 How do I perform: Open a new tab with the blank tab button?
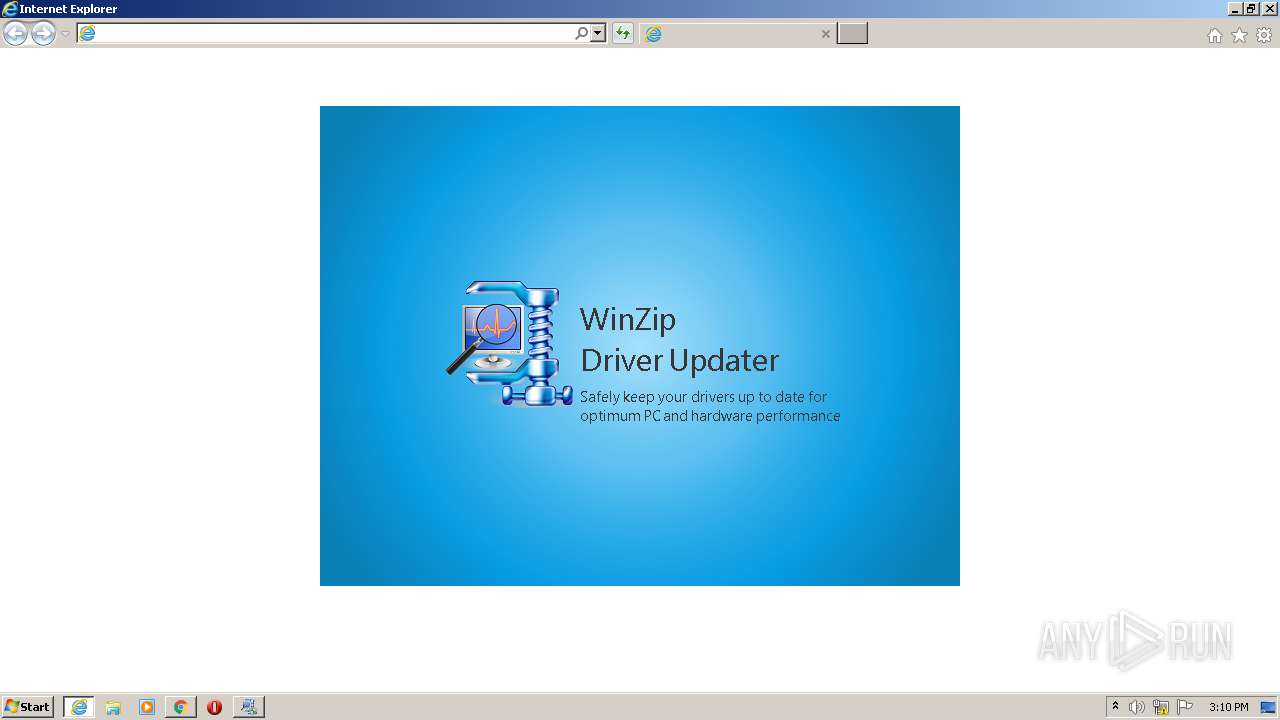(852, 34)
